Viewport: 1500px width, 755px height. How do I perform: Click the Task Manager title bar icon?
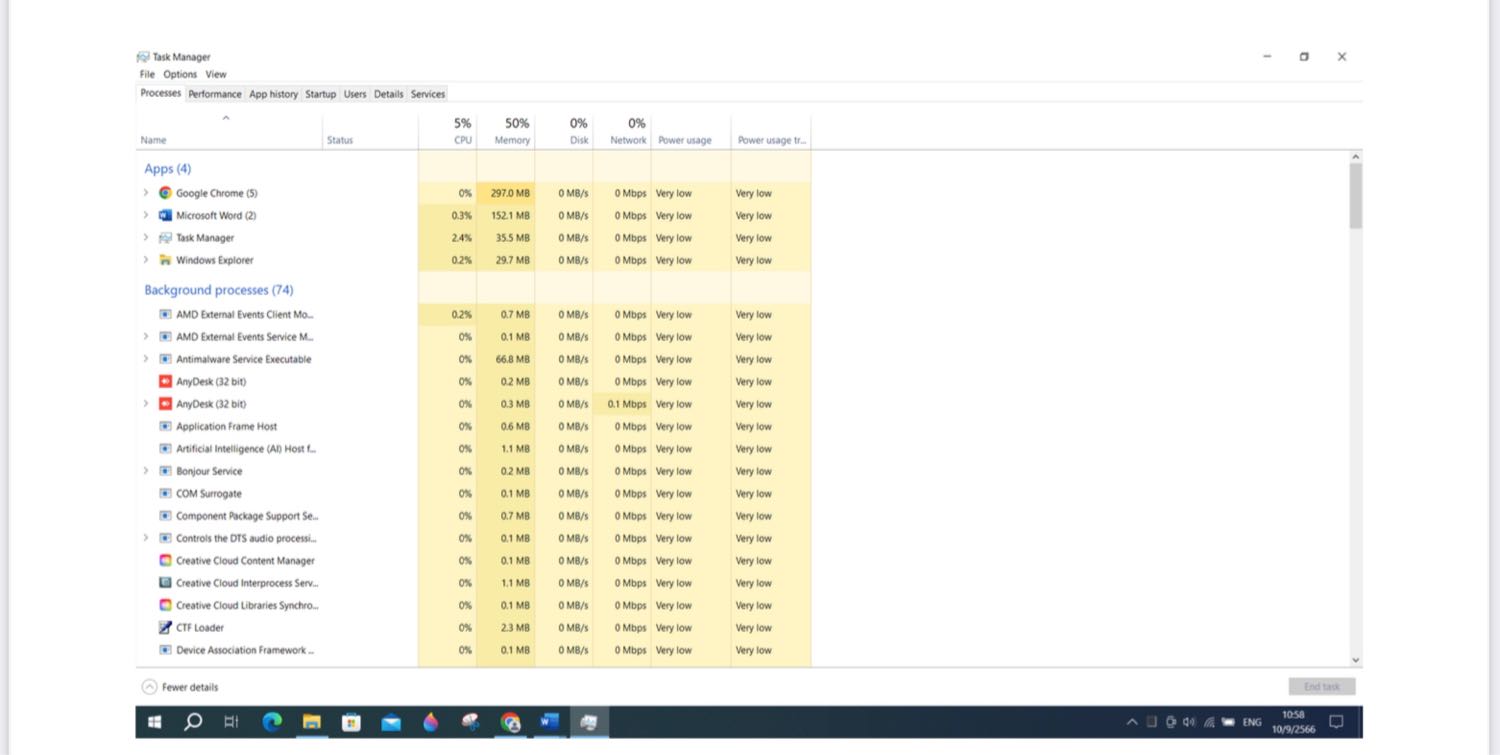(143, 57)
